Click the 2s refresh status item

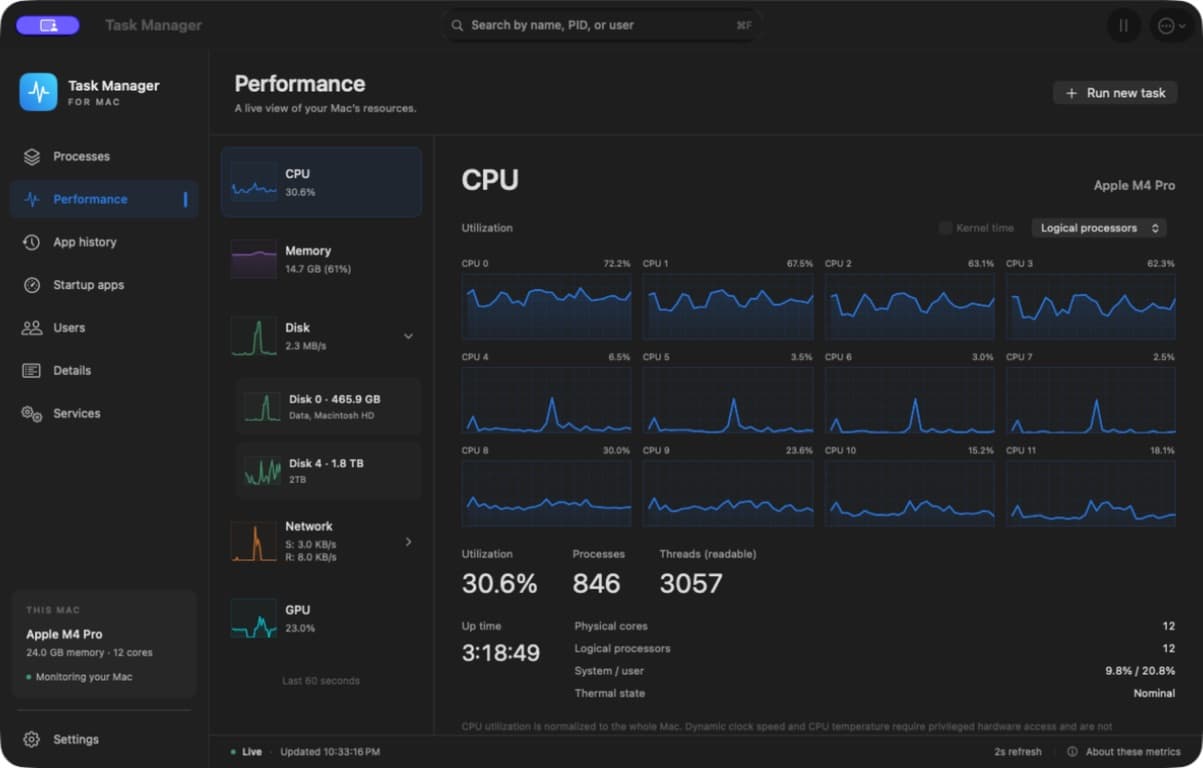tap(1018, 752)
